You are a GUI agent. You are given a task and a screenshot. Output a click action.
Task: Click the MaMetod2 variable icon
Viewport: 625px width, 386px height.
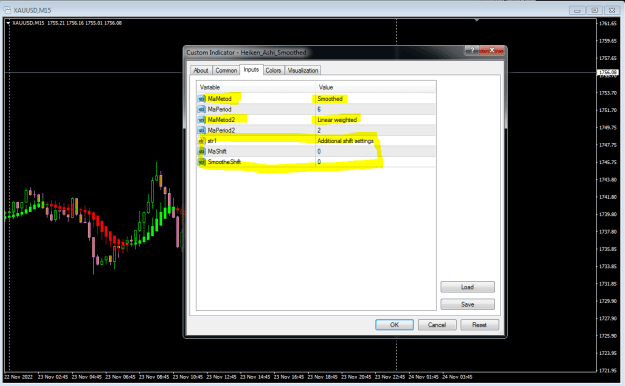pyautogui.click(x=202, y=120)
